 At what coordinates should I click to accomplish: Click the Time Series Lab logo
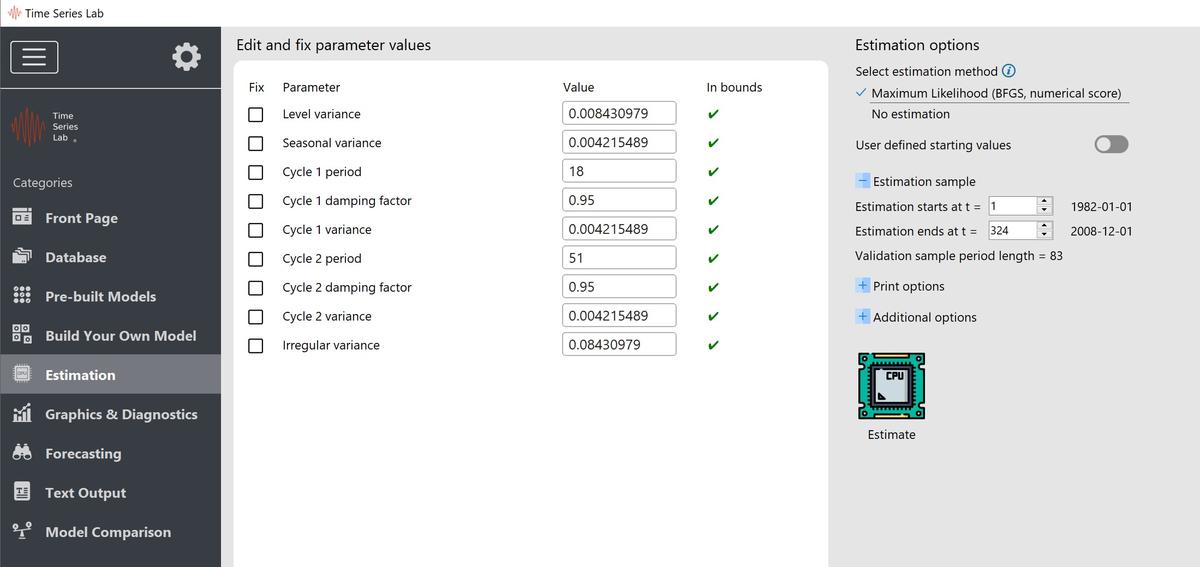click(44, 127)
